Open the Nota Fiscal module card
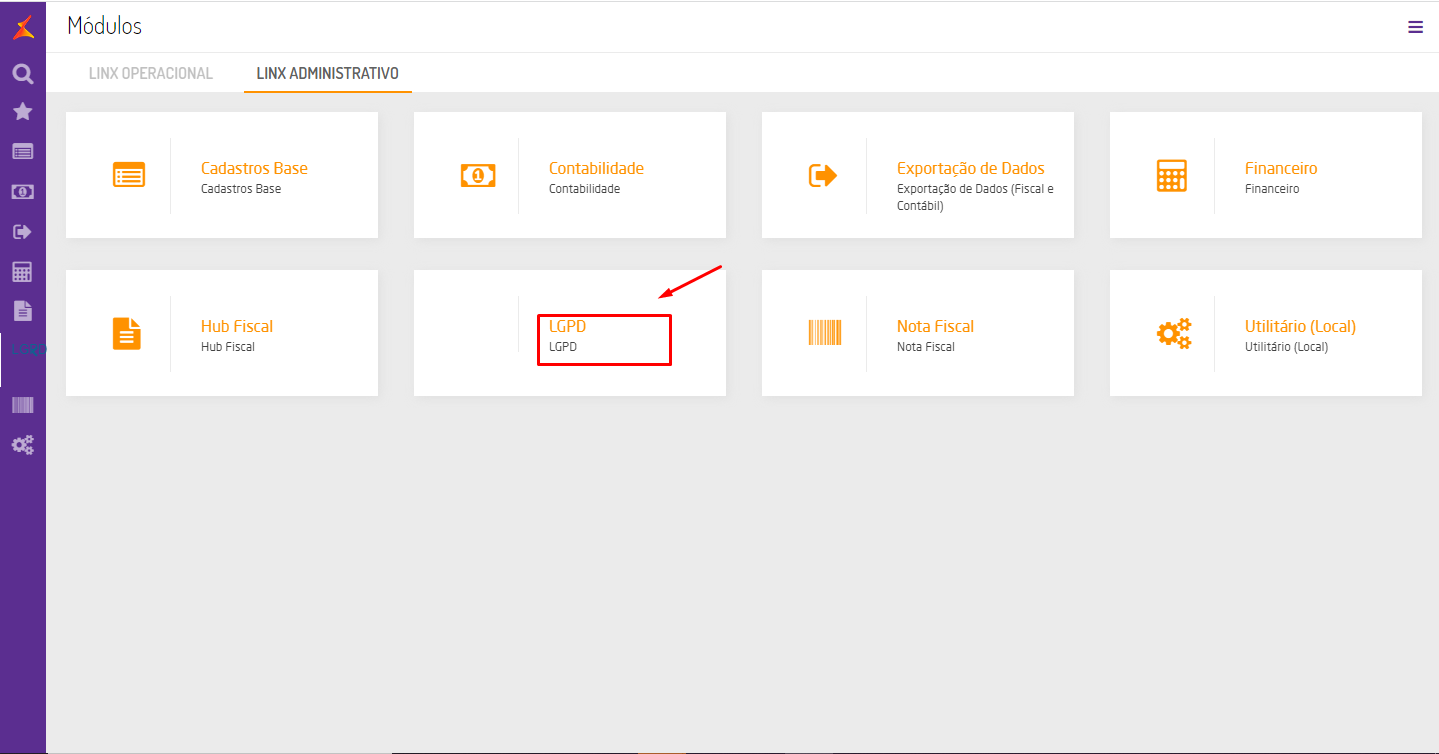1439x754 pixels. 918,333
